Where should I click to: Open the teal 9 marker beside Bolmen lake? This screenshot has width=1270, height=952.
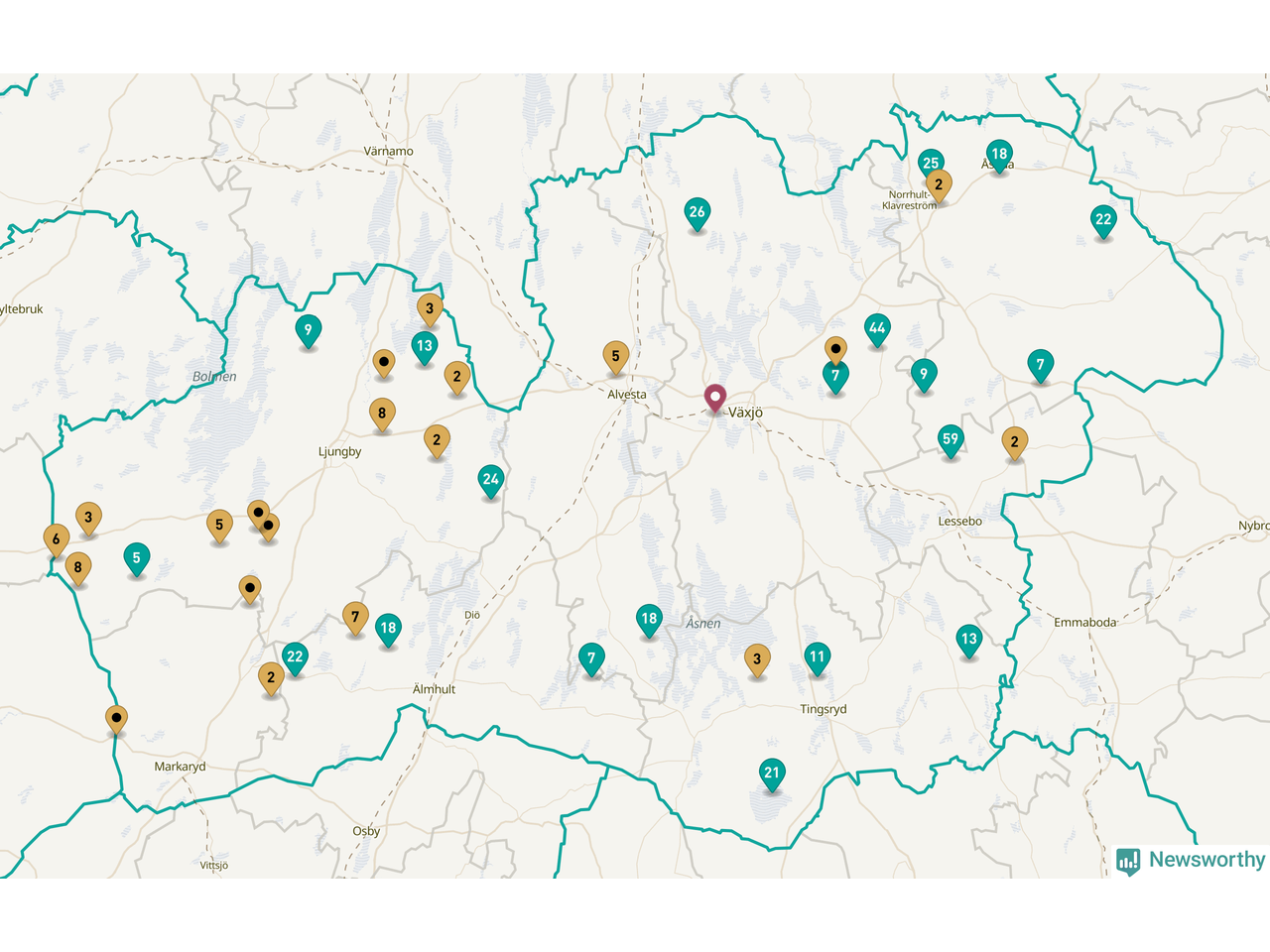coord(308,330)
